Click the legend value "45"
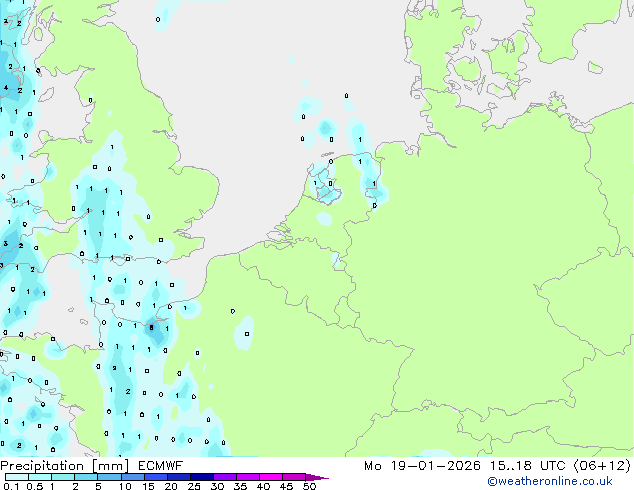This screenshot has width=634, height=490. 286,486
